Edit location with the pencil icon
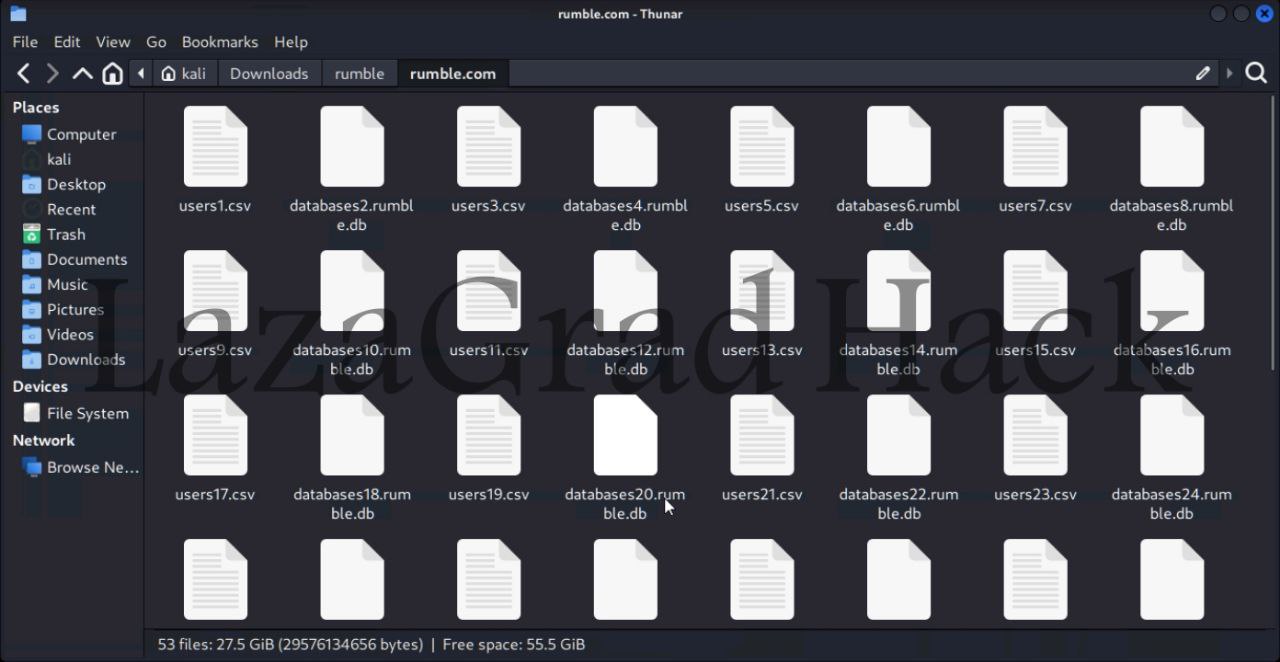 1203,73
